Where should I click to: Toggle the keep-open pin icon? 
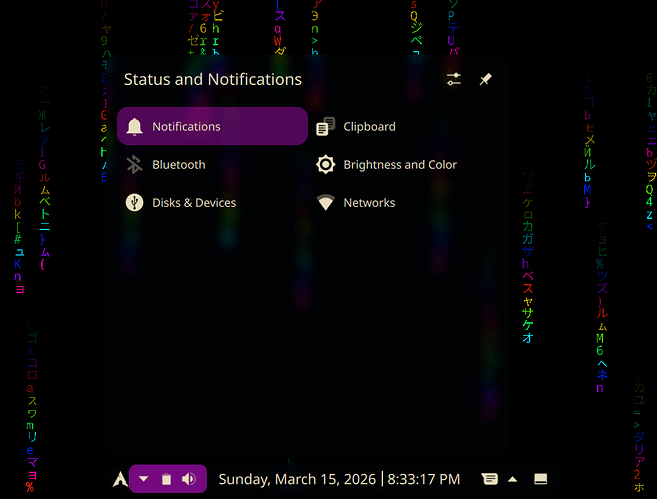(486, 80)
